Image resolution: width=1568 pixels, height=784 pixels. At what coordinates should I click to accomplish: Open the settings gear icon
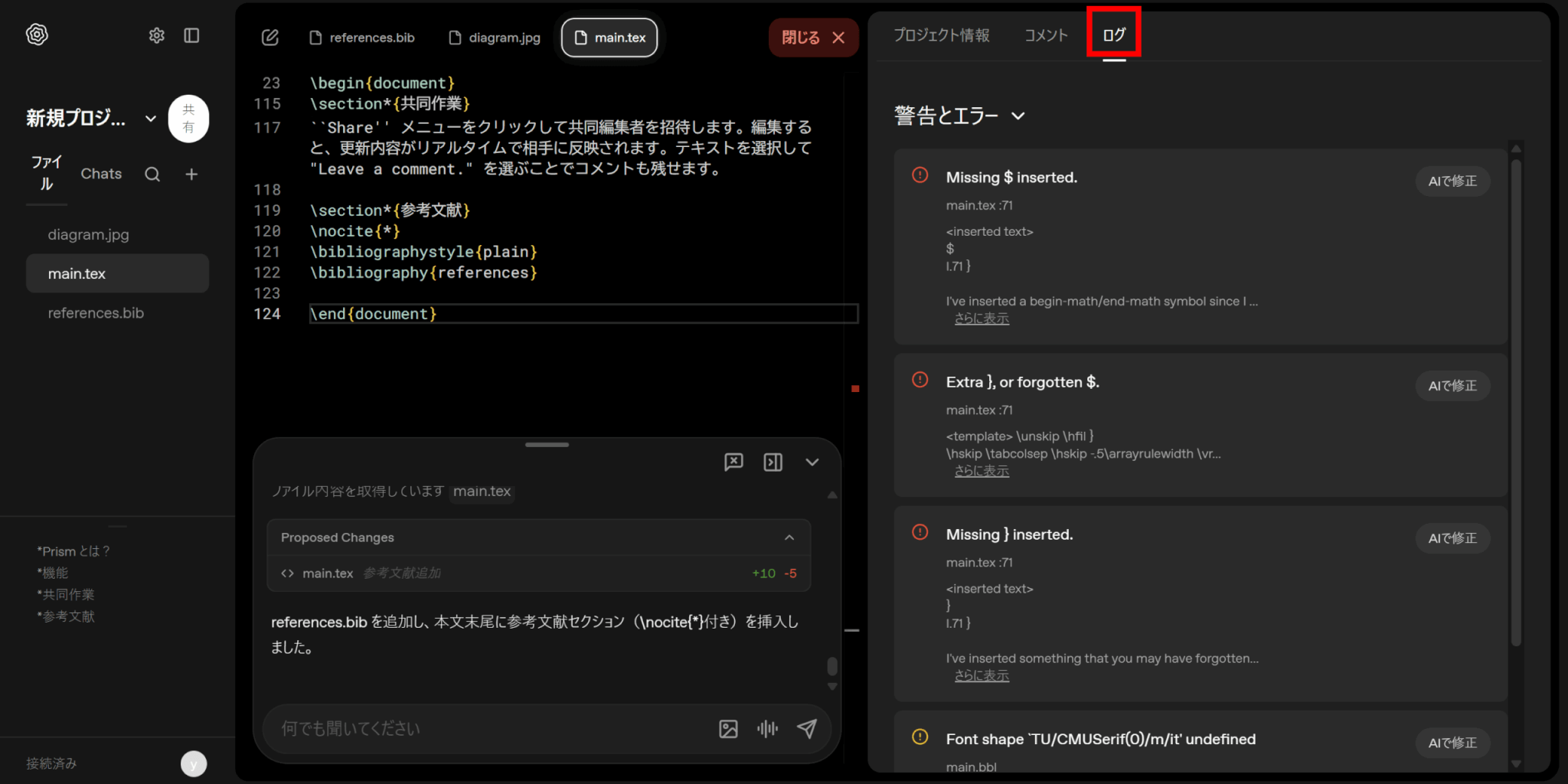click(x=156, y=36)
